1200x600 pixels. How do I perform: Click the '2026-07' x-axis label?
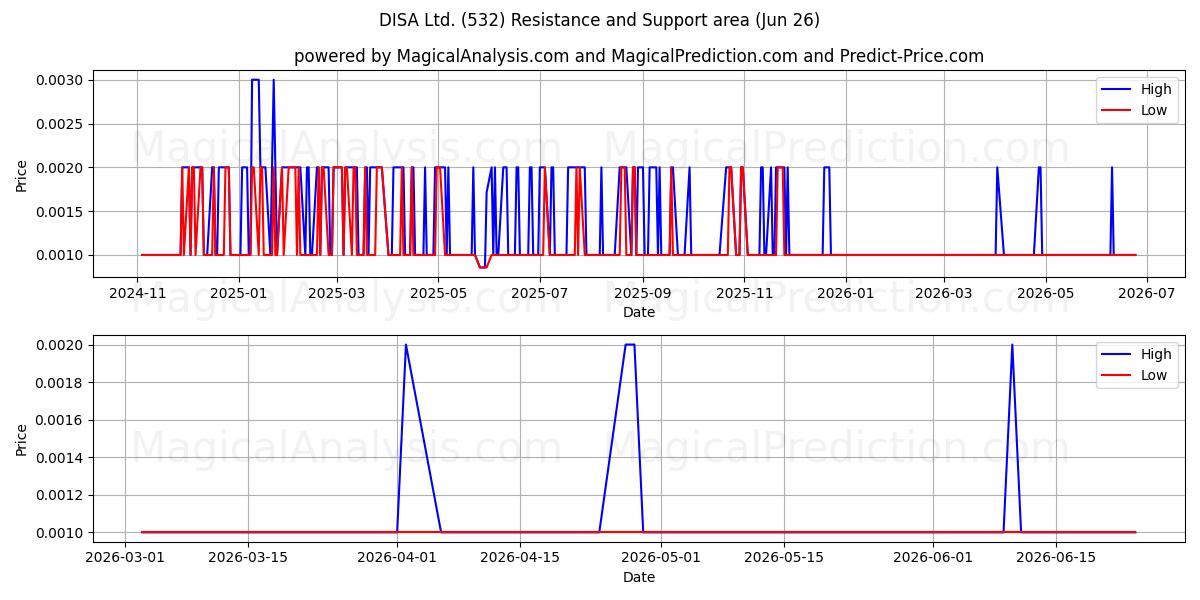pyautogui.click(x=1147, y=293)
